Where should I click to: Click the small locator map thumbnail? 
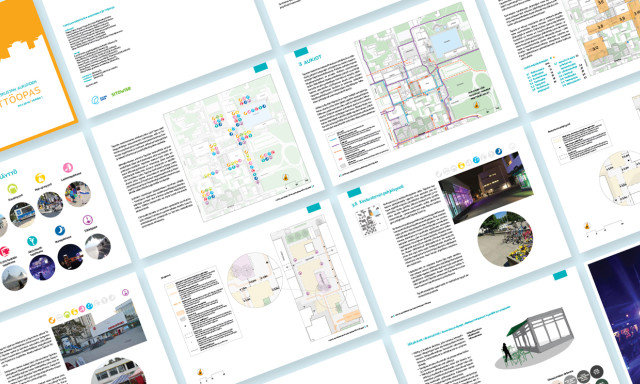click(x=370, y=220)
